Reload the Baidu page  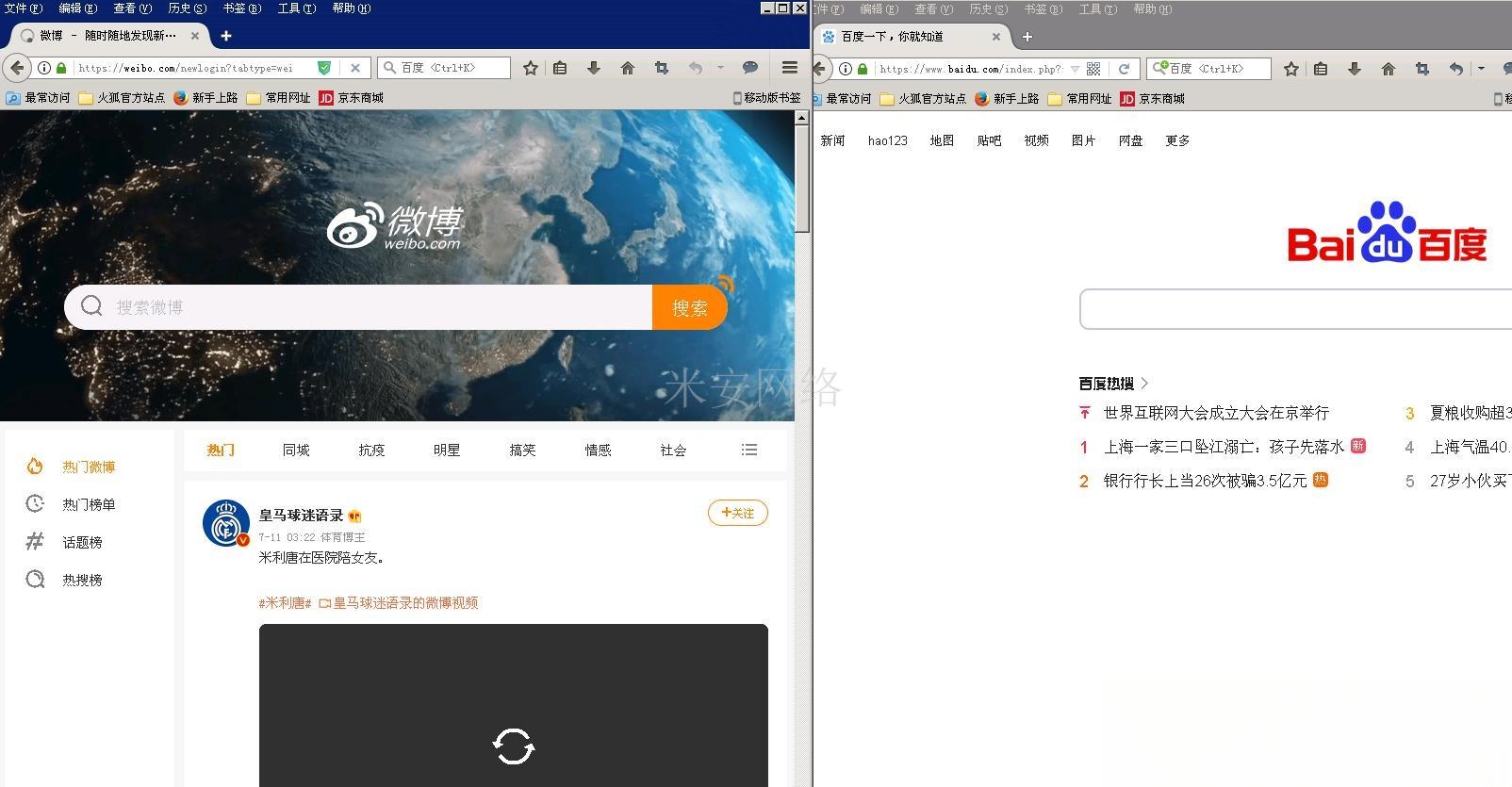(x=1124, y=69)
